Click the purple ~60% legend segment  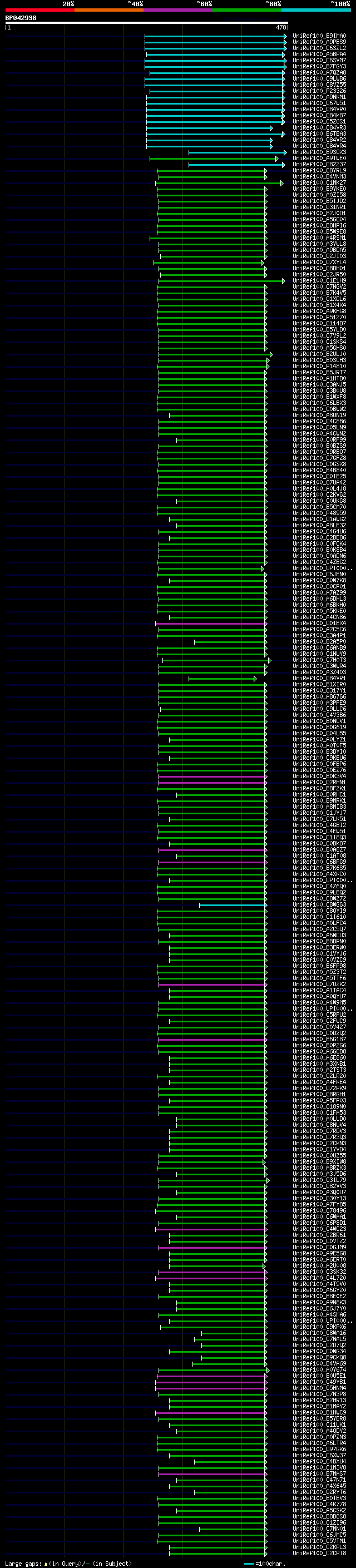tap(179, 10)
